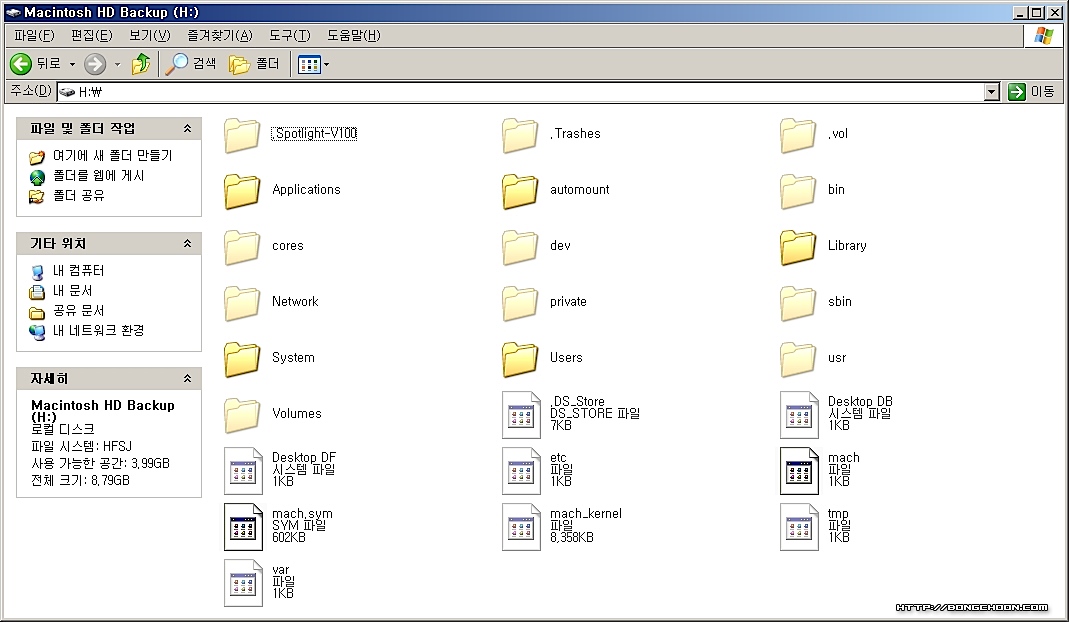Screen dimensions: 1069x622
Task: Open the 즐겨찾기(A) menu
Action: click(x=220, y=35)
